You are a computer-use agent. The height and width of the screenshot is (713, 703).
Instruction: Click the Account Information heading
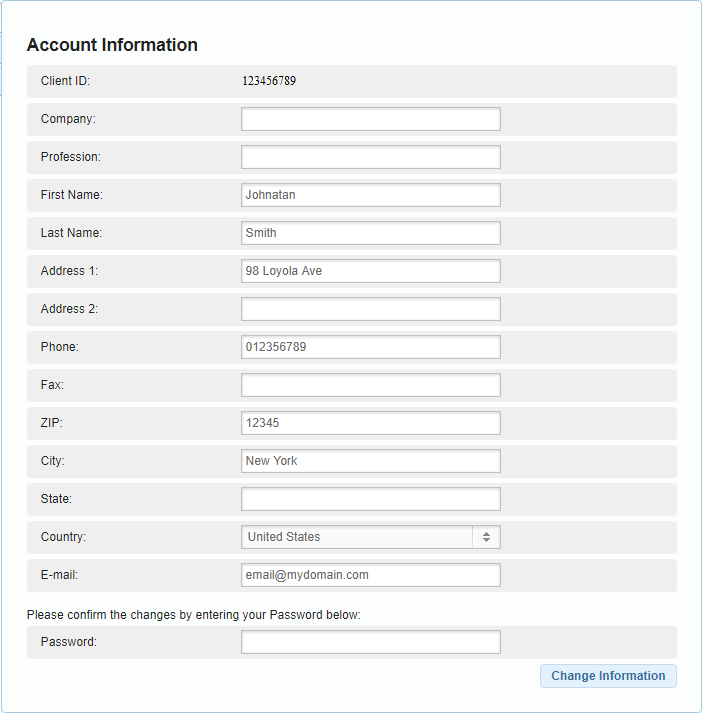112,45
